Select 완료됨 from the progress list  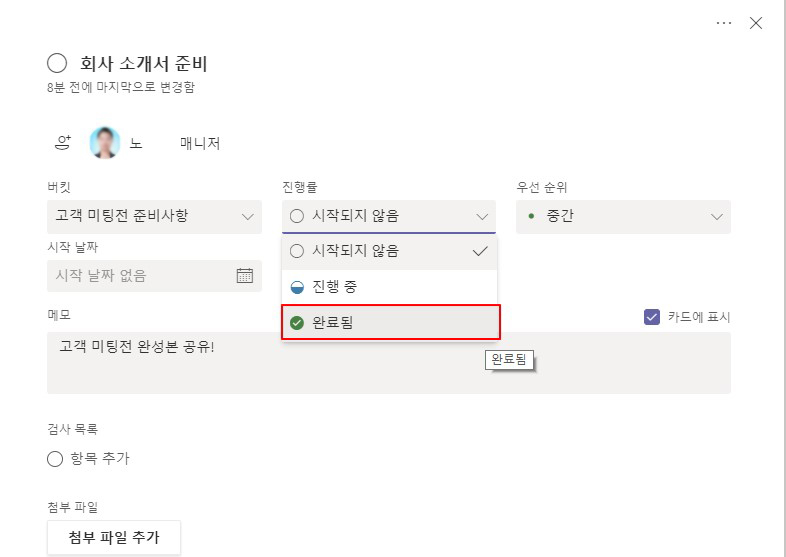coord(390,322)
